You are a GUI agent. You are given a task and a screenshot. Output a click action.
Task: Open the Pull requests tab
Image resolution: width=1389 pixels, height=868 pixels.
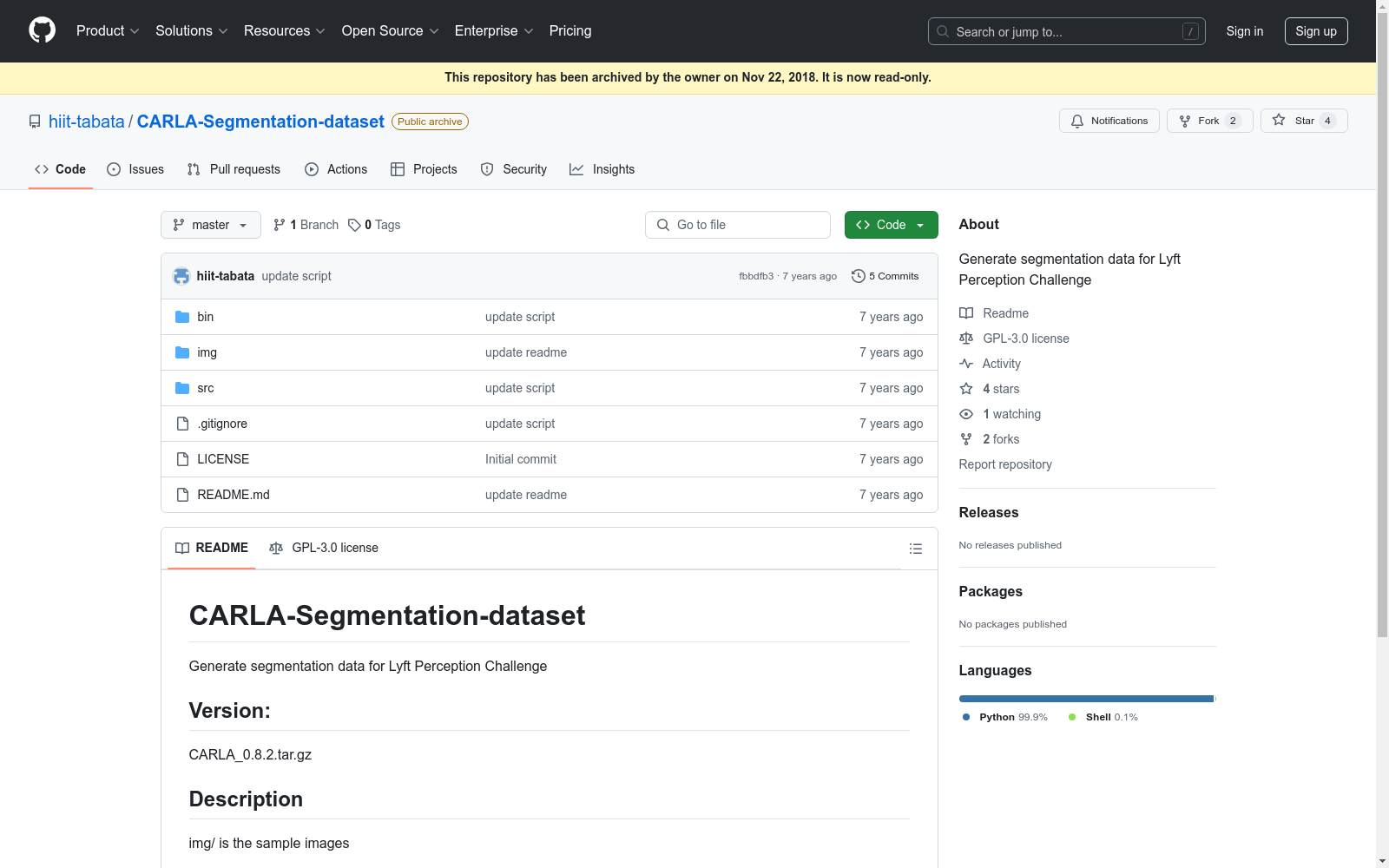(x=234, y=169)
